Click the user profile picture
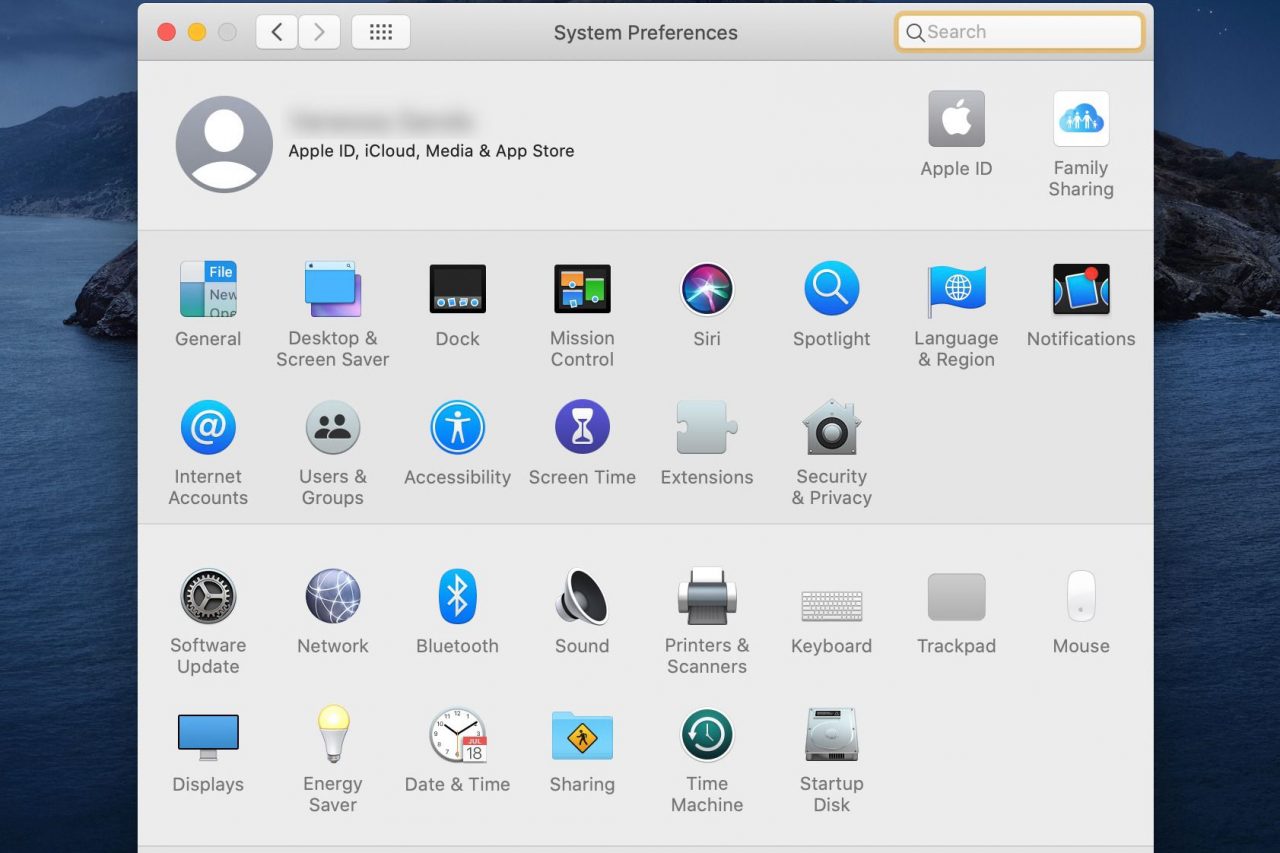This screenshot has height=853, width=1280. [224, 143]
